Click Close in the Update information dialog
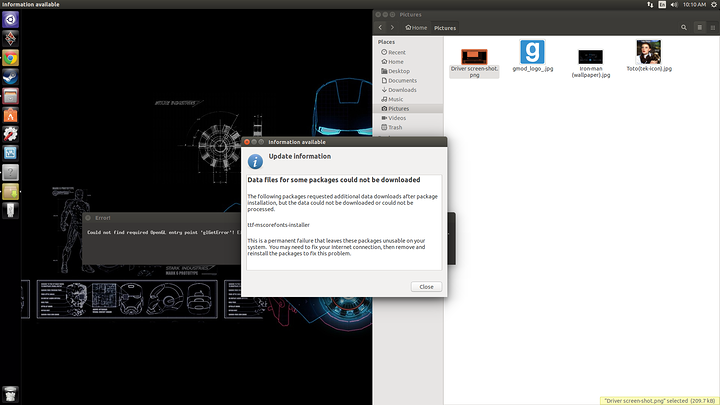 (x=426, y=286)
